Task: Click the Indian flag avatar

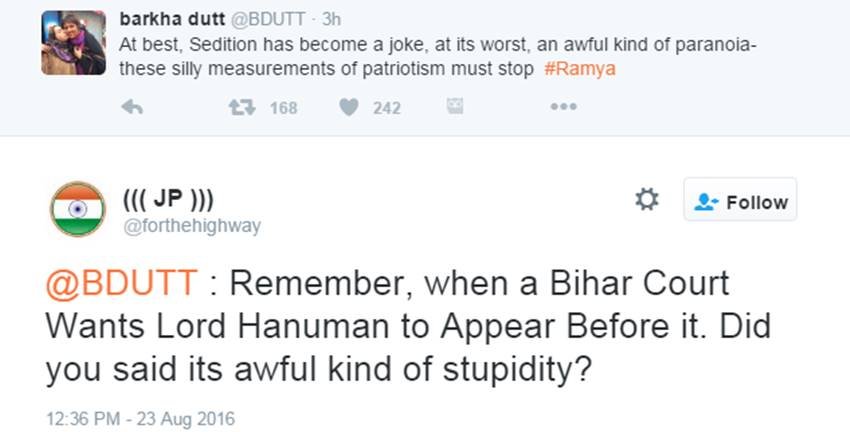Action: 77,209
